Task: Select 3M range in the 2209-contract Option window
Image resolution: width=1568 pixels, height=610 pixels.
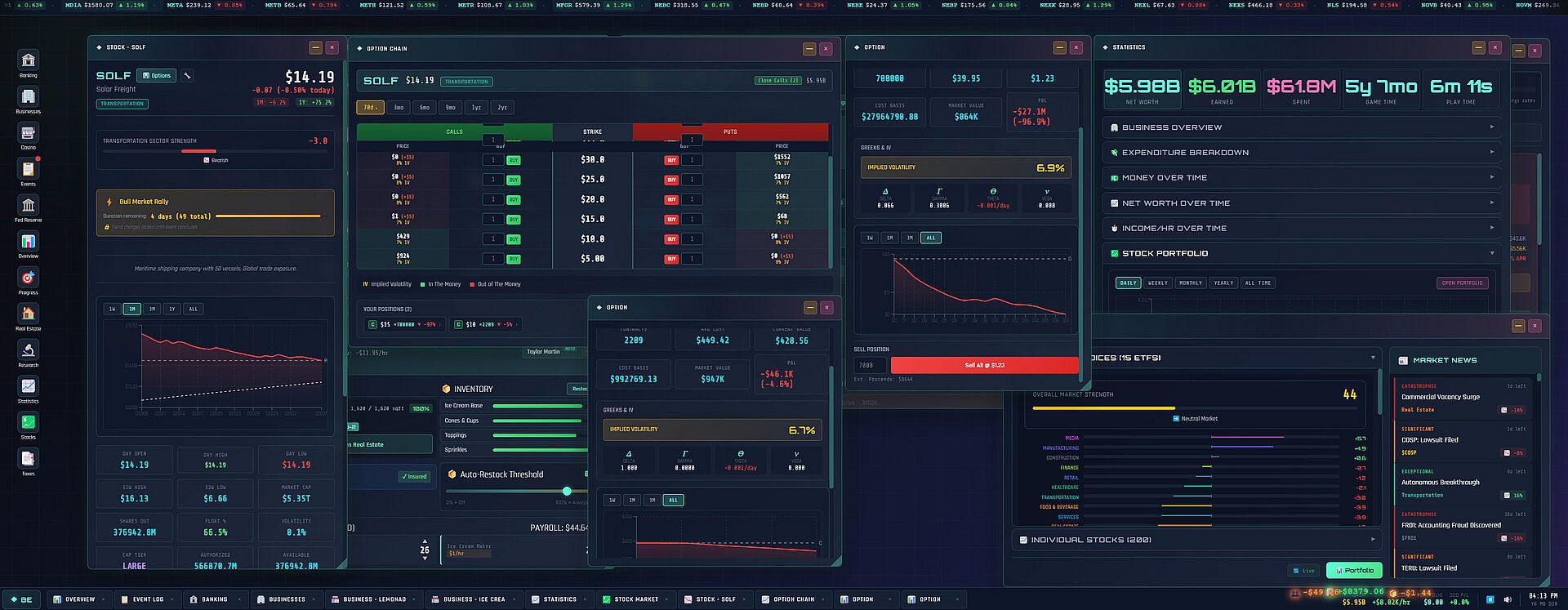Action: [x=652, y=501]
